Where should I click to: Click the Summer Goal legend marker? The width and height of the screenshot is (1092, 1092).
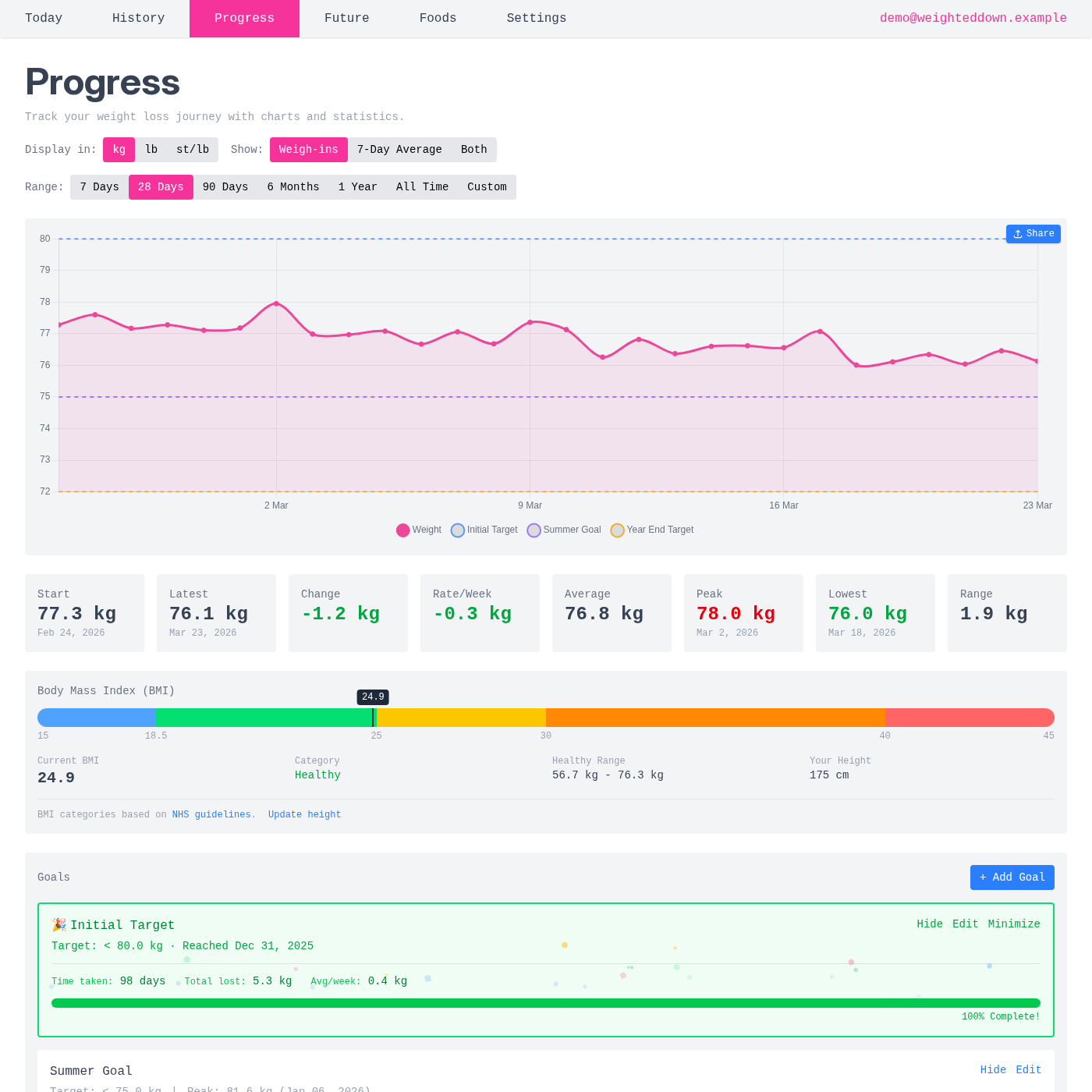point(534,530)
